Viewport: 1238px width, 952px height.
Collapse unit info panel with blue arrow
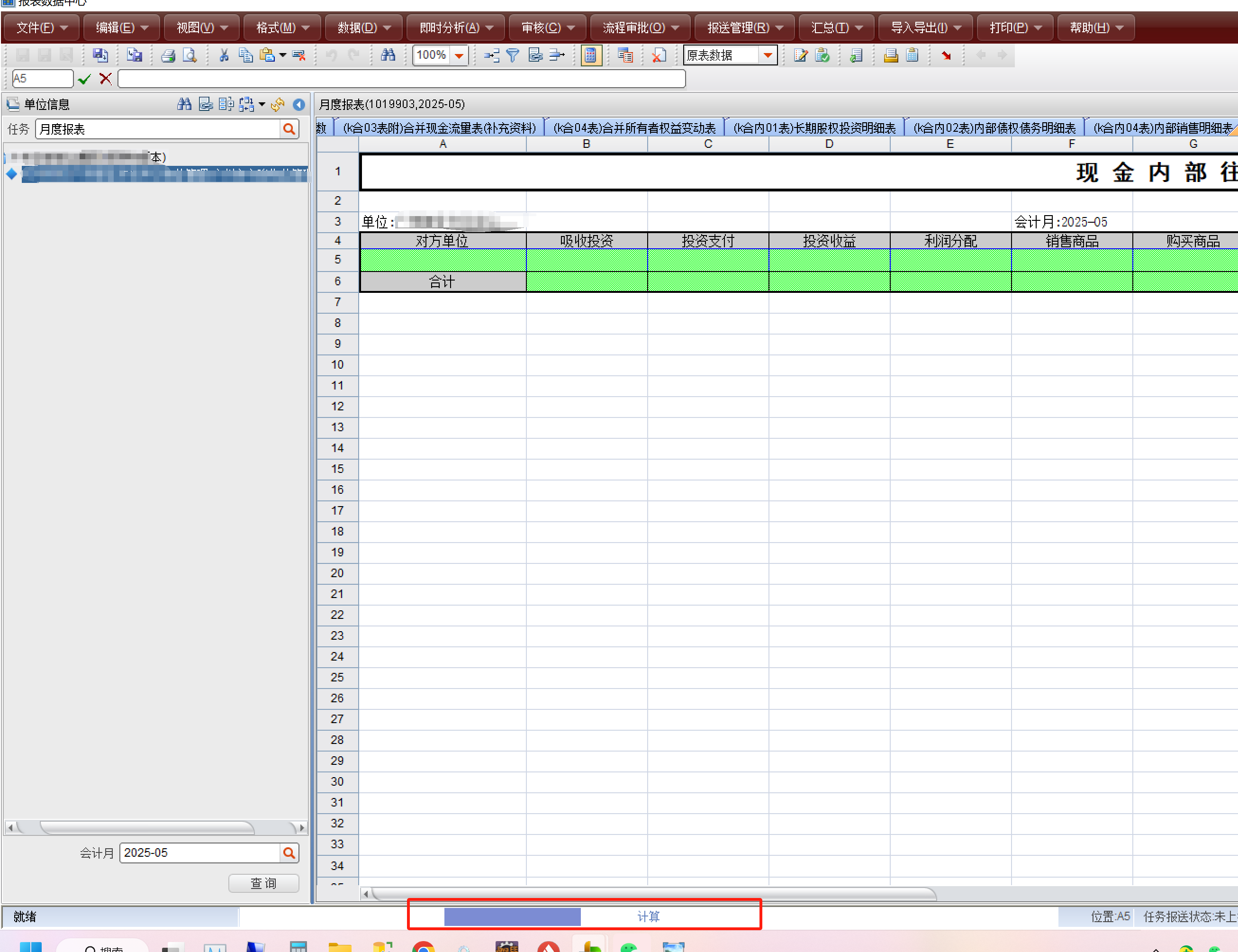pyautogui.click(x=298, y=104)
